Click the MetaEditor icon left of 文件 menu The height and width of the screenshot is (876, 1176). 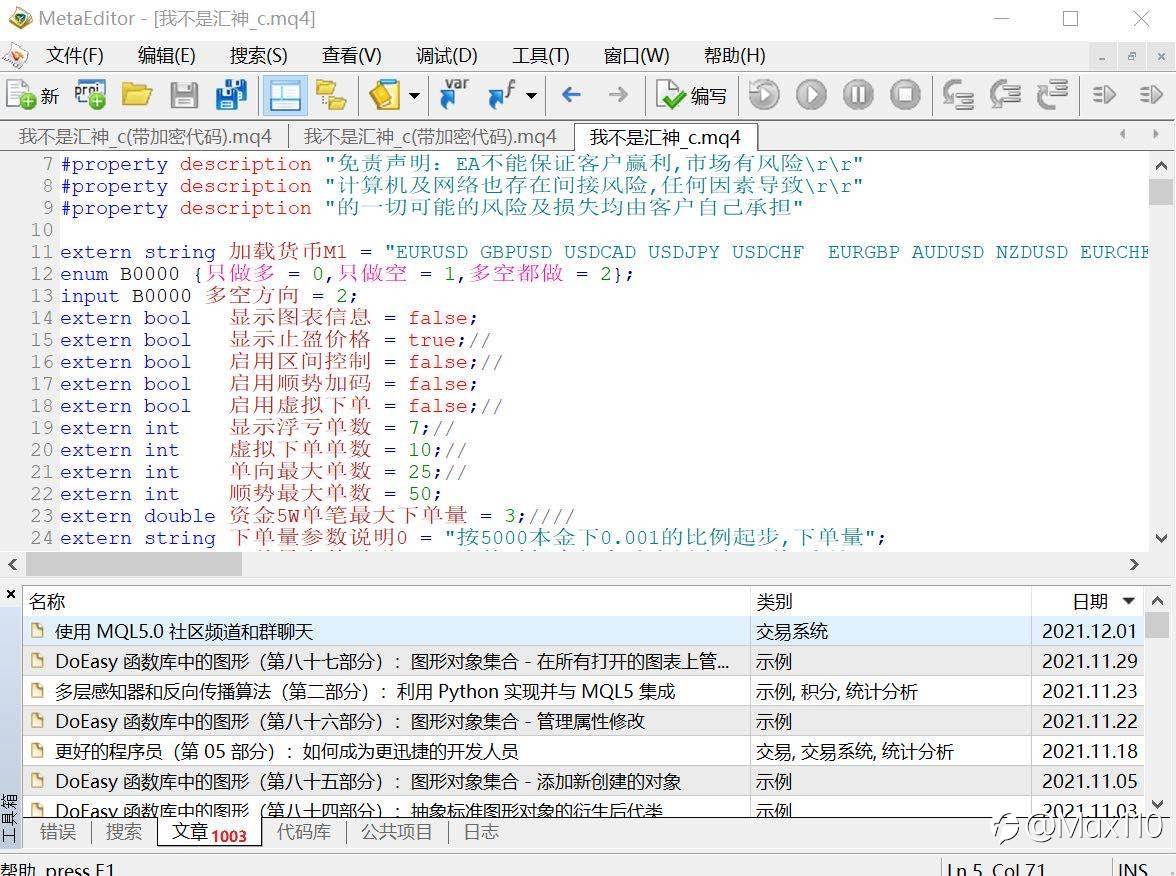(x=15, y=56)
